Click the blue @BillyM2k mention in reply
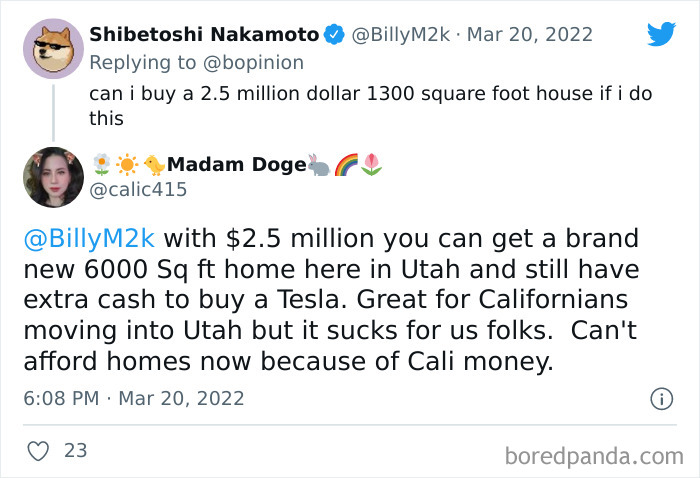 click(89, 241)
